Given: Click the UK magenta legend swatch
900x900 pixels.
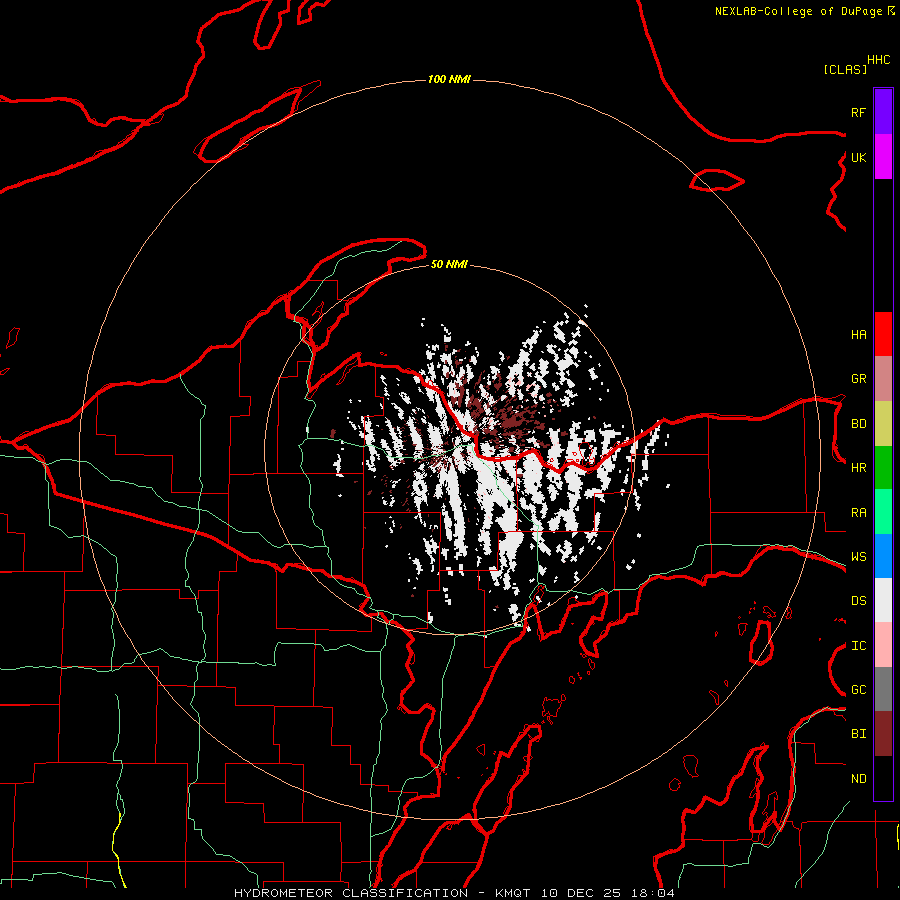Looking at the screenshot, I should tap(883, 157).
